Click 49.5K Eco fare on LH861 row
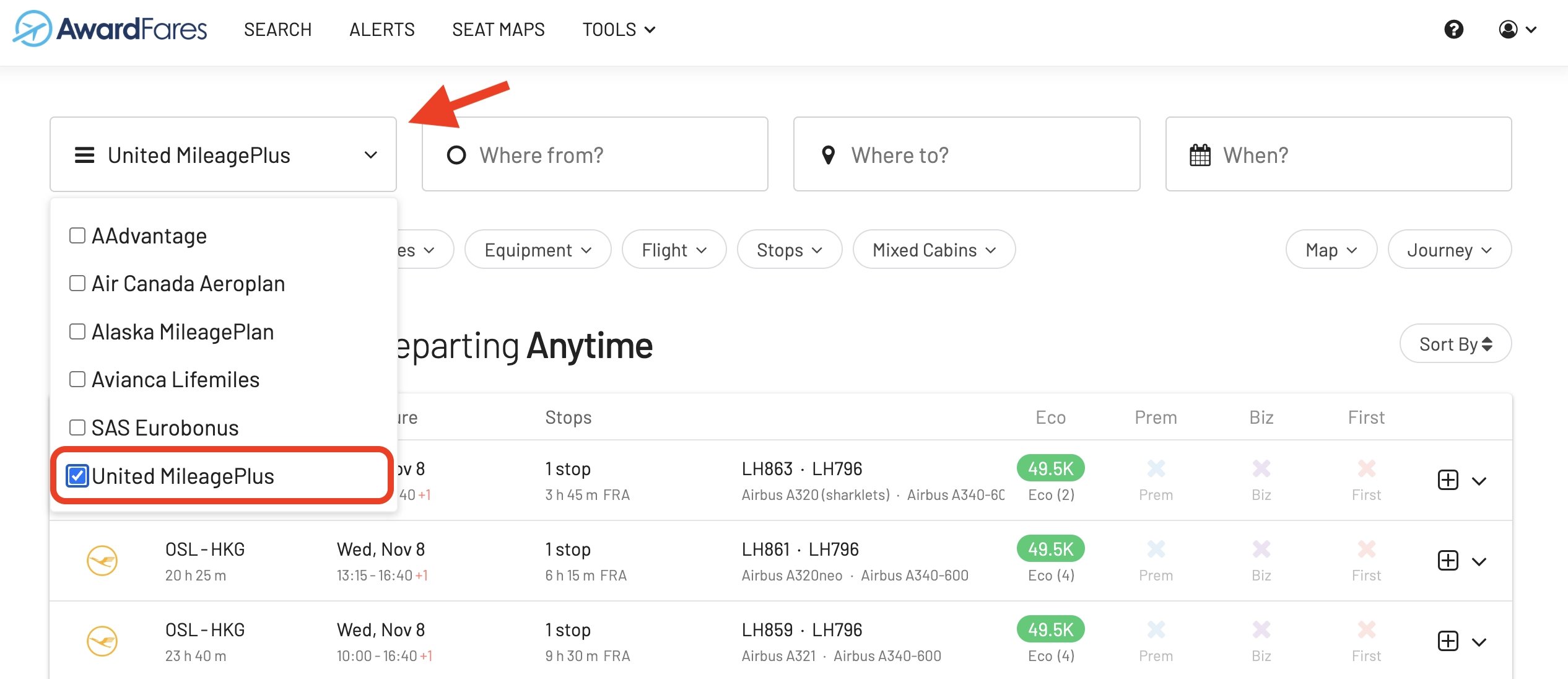This screenshot has height=679, width=1568. [1050, 549]
